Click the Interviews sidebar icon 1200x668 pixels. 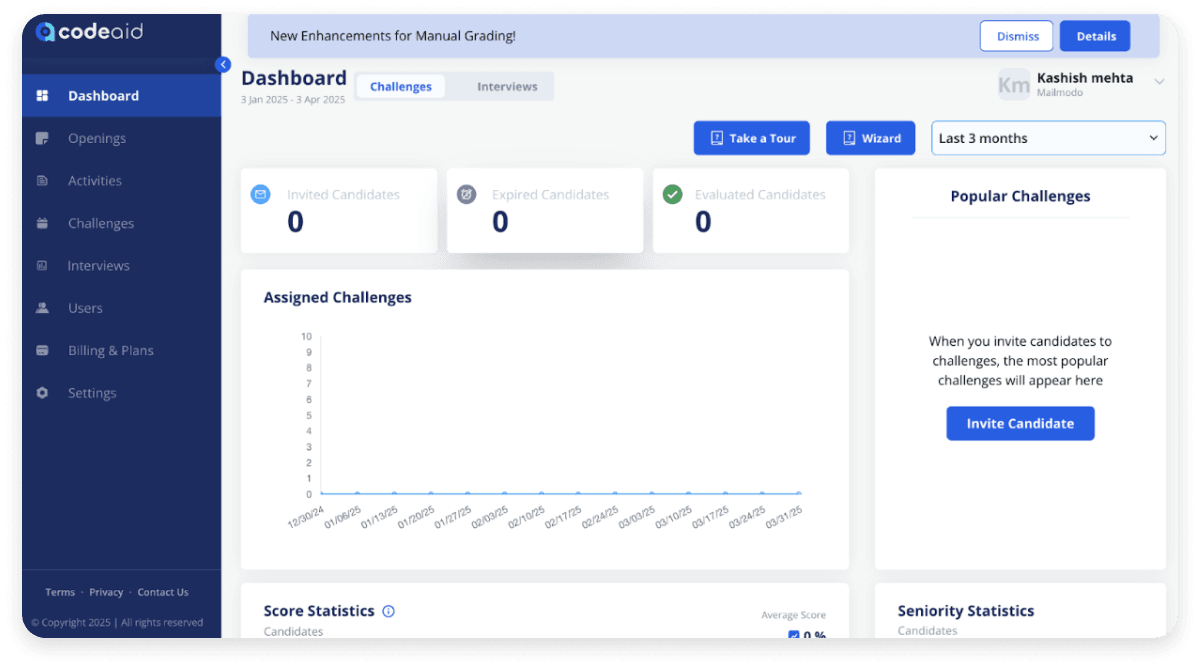coord(42,266)
